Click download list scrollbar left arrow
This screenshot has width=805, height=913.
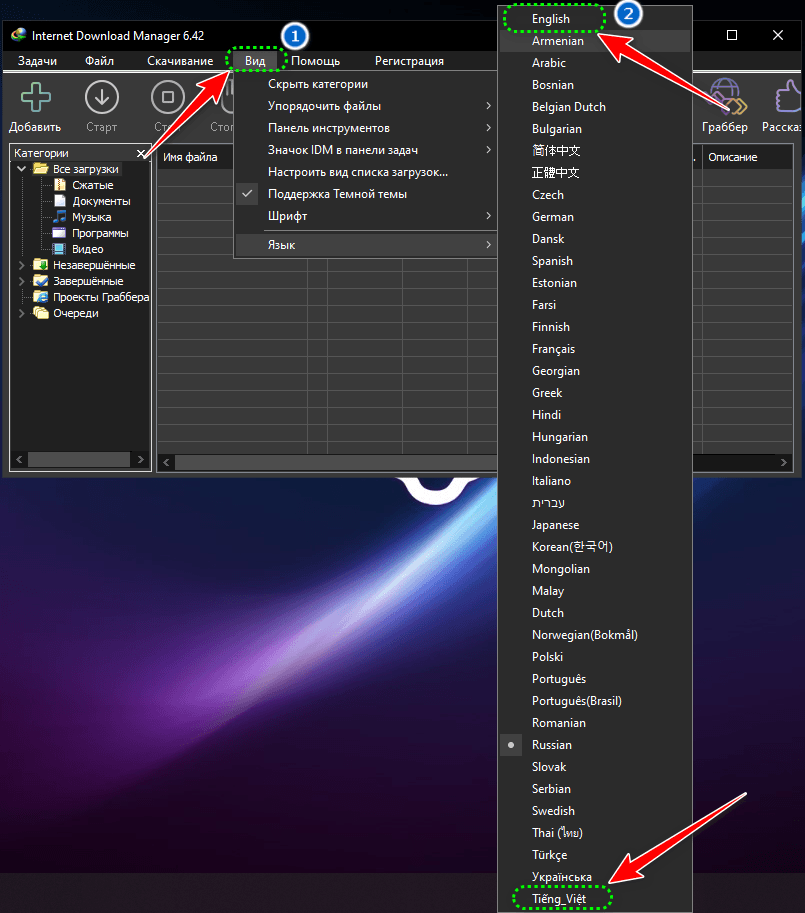(x=166, y=462)
